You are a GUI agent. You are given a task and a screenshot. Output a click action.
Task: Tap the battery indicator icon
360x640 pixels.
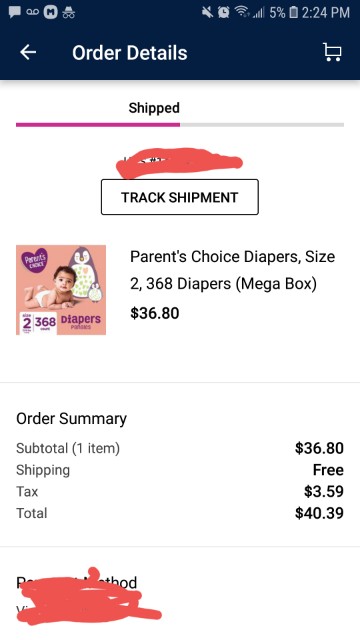click(x=293, y=13)
